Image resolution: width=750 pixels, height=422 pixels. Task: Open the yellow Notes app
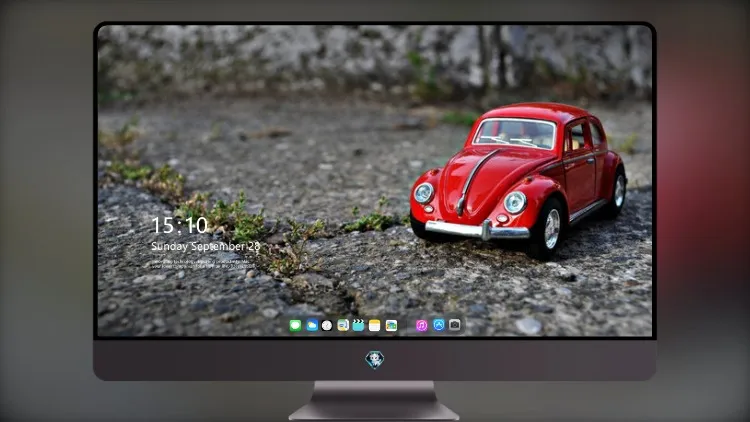point(375,325)
